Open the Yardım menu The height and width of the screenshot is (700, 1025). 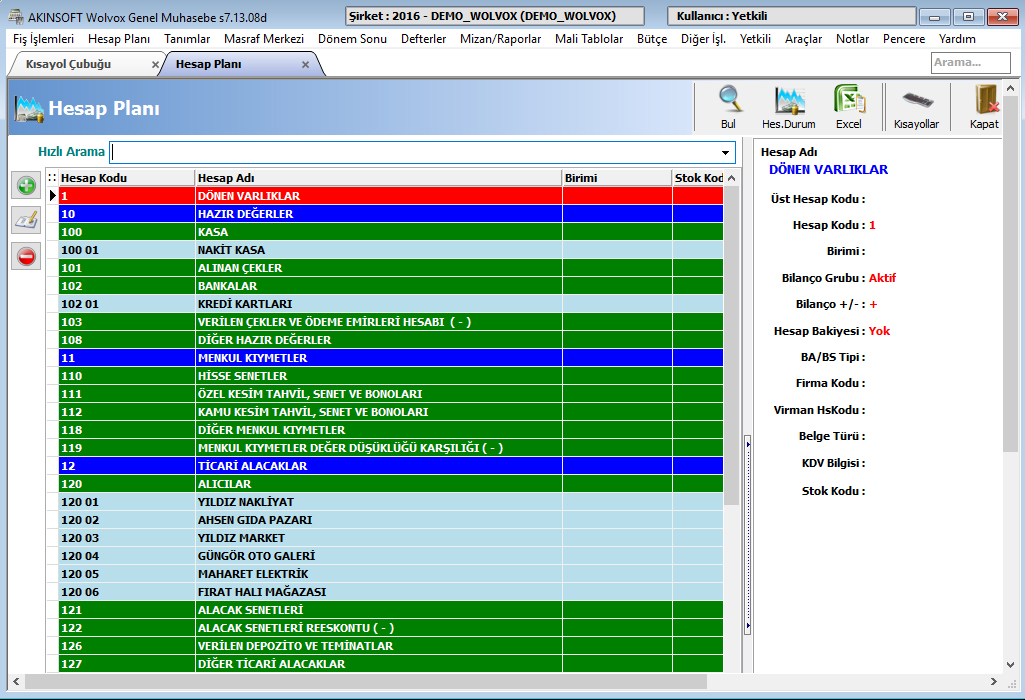point(957,39)
